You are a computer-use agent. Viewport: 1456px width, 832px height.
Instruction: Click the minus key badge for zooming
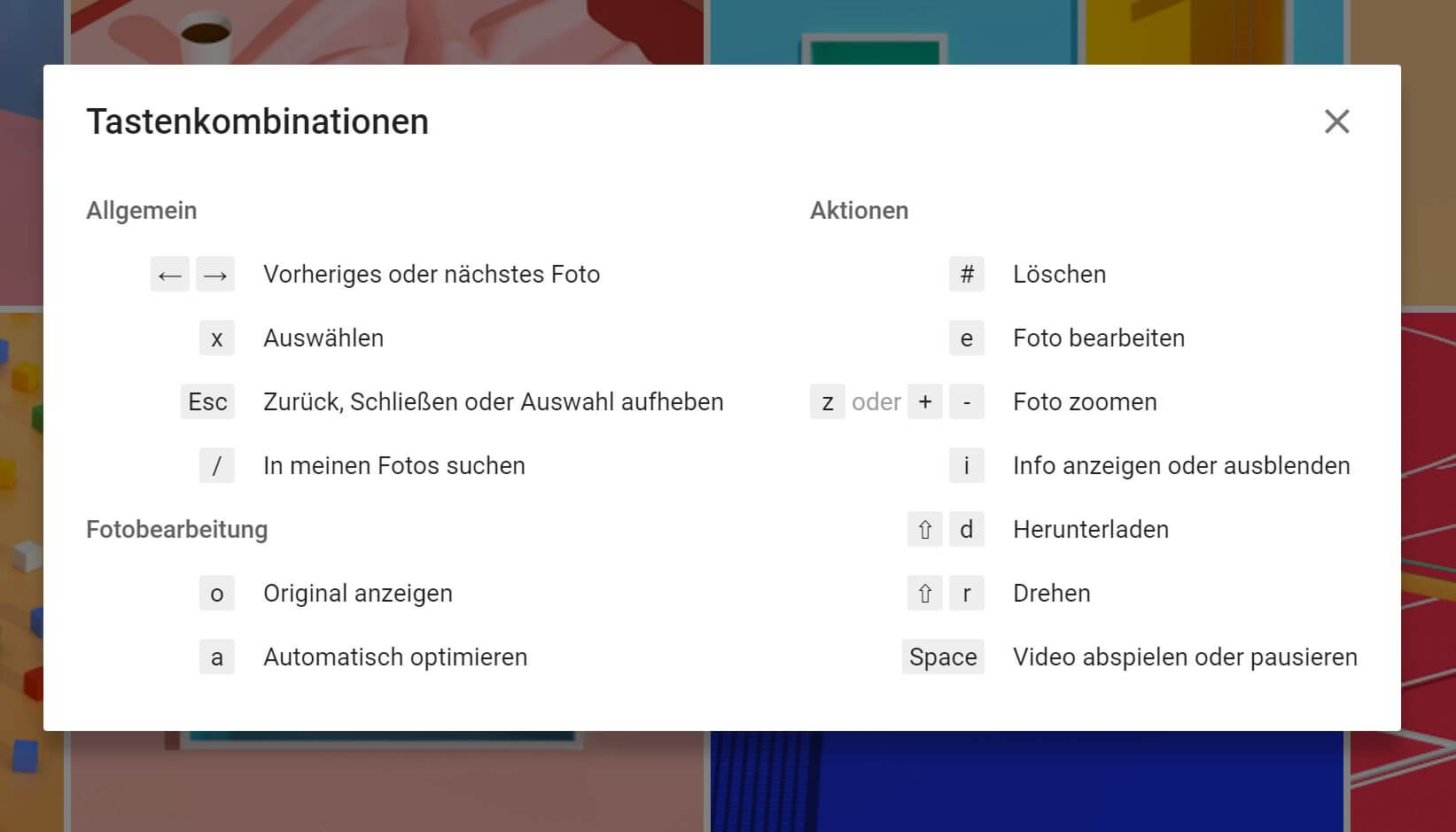(x=967, y=402)
